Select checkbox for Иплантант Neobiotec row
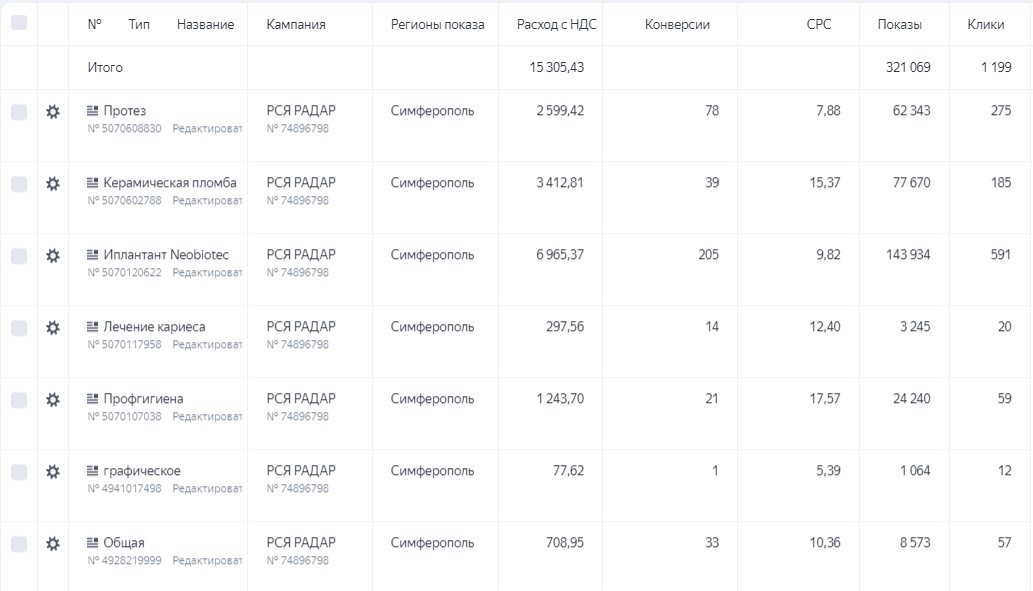 click(x=19, y=256)
